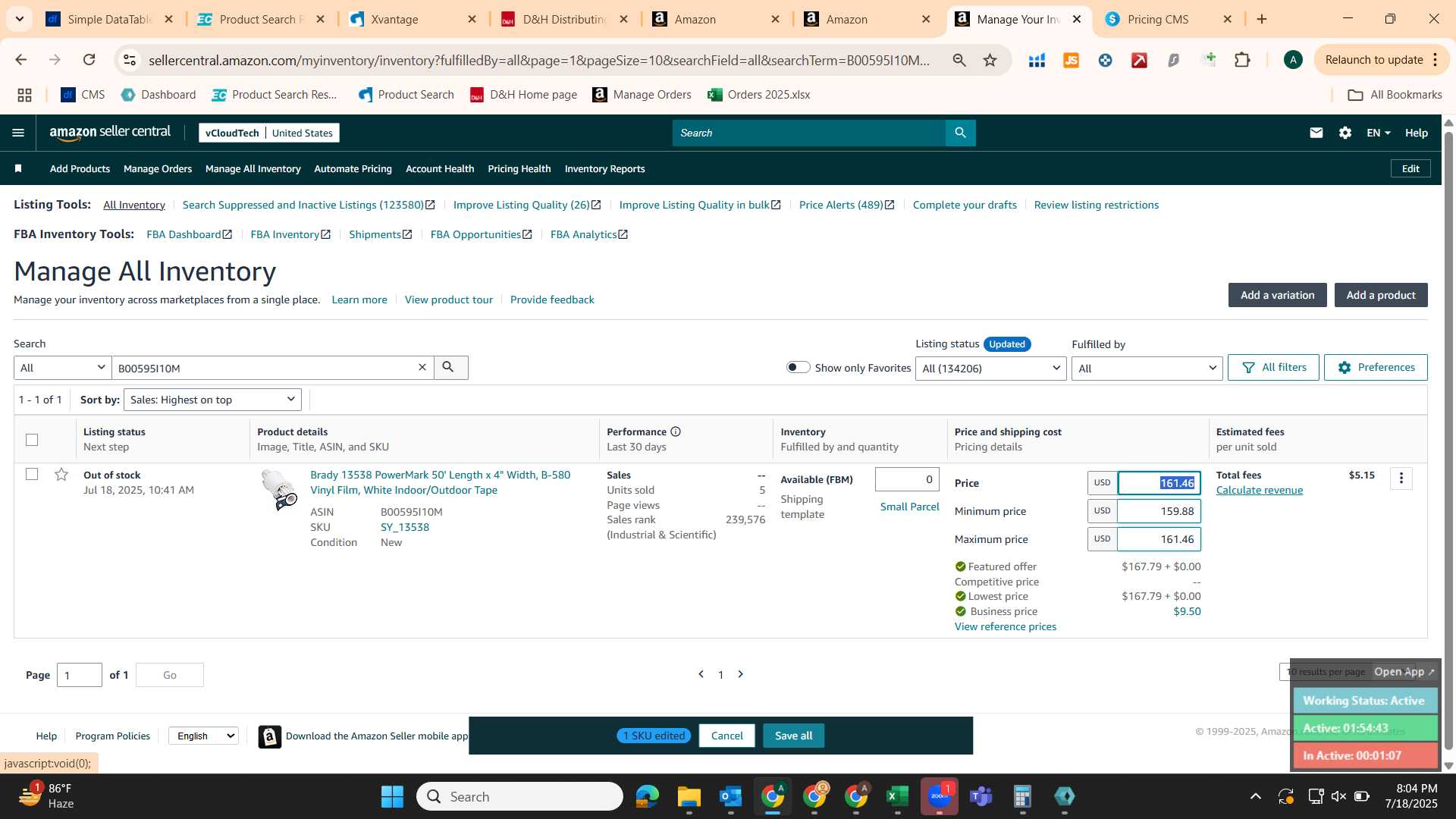Click the top search magnifier button
1456x819 pixels.
960,133
